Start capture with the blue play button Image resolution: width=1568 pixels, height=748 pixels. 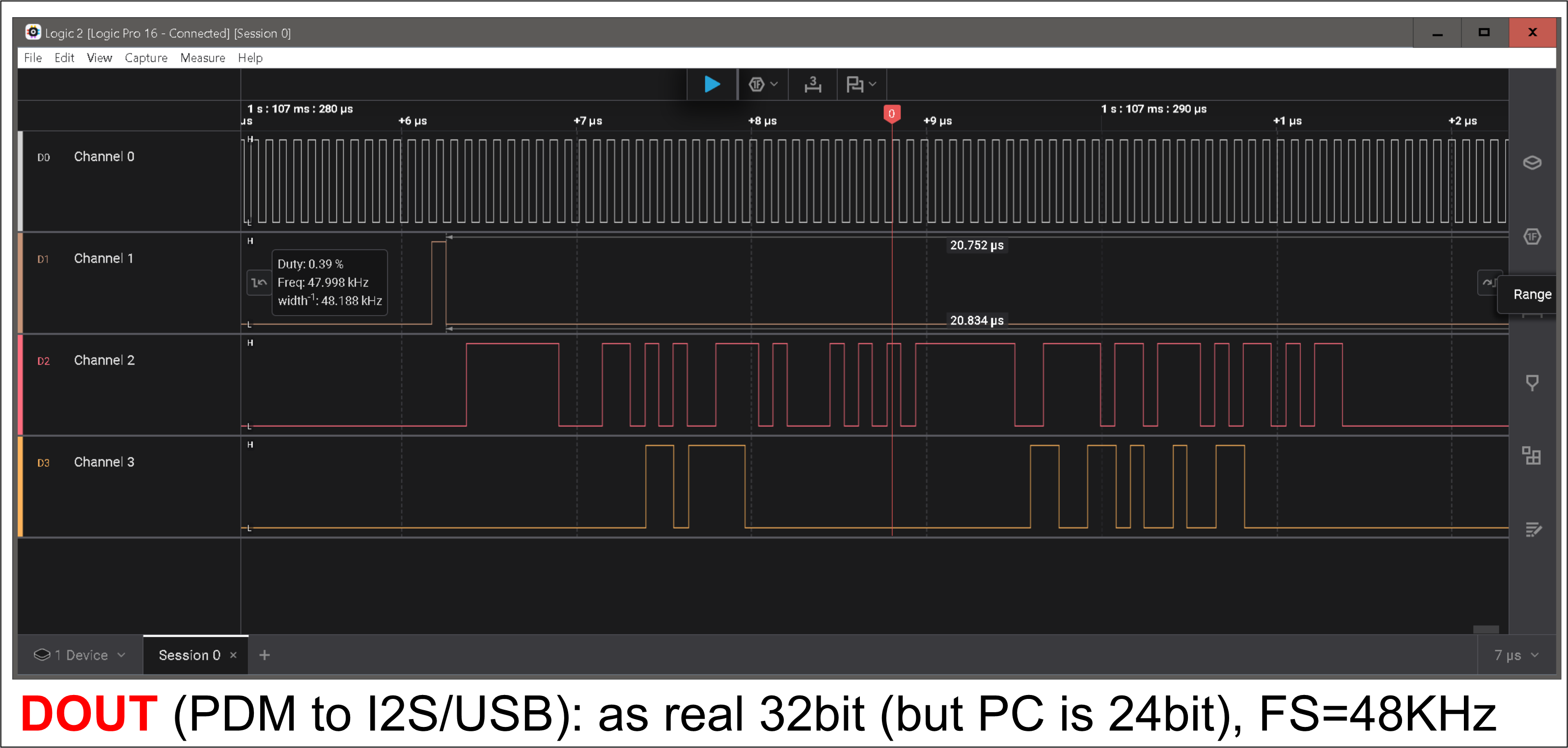coord(712,84)
